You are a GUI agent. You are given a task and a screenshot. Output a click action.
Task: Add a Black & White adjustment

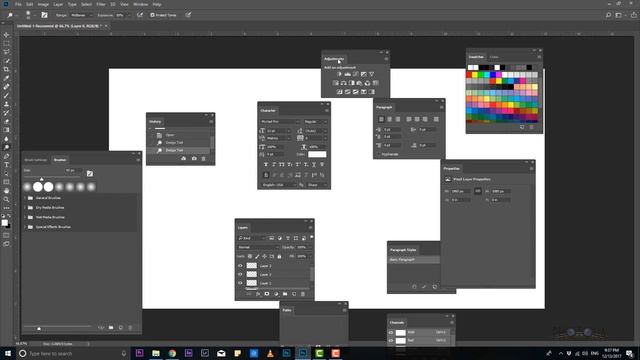pyautogui.click(x=351, y=83)
